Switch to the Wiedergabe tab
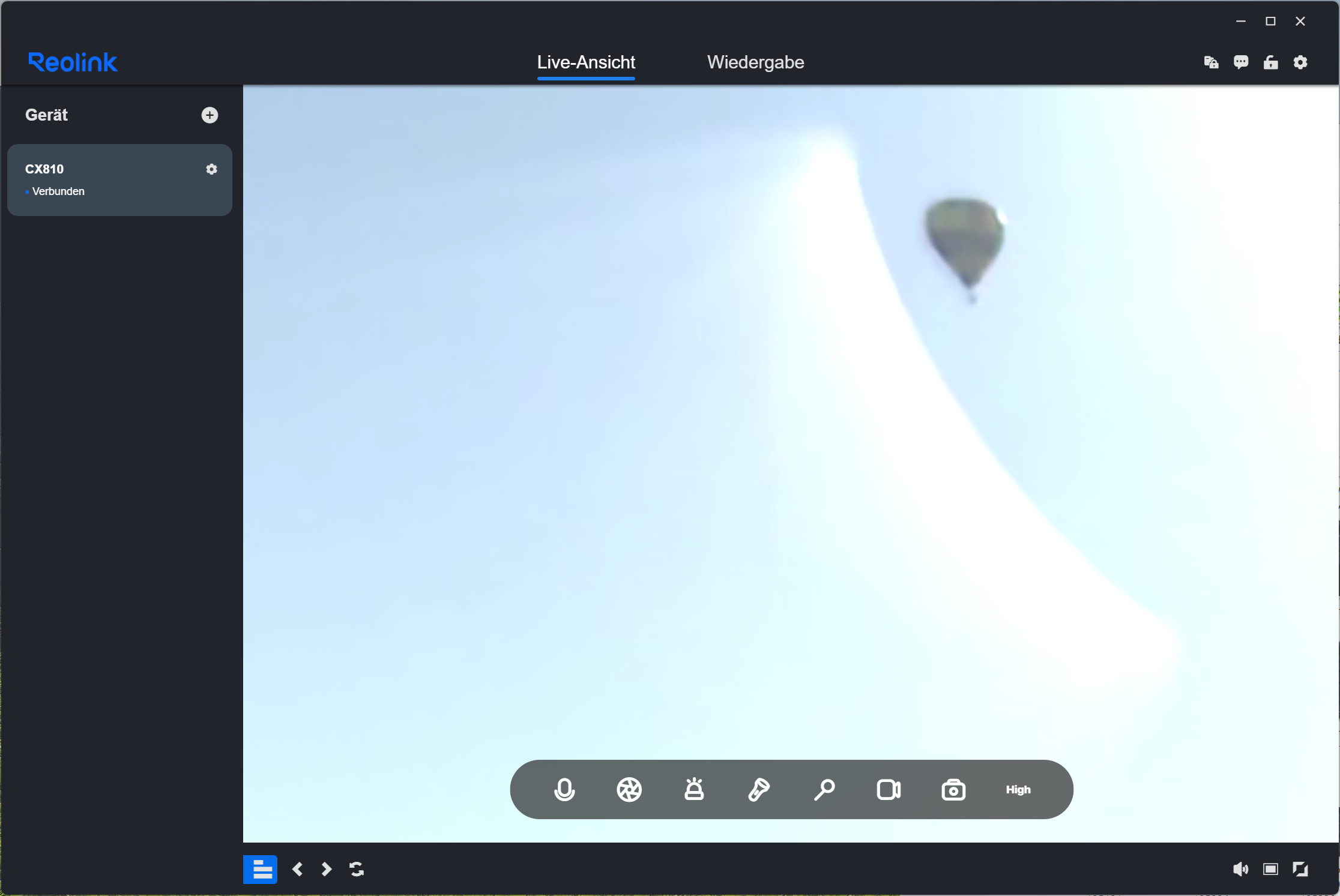Image resolution: width=1340 pixels, height=896 pixels. point(755,62)
